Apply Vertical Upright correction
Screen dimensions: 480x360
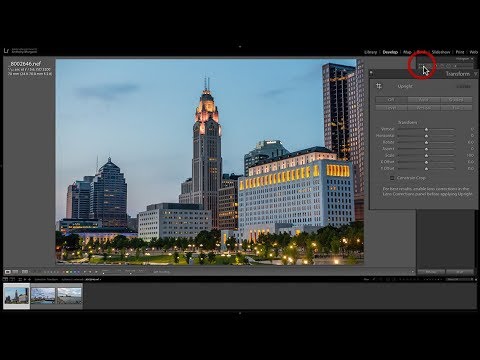pyautogui.click(x=423, y=108)
